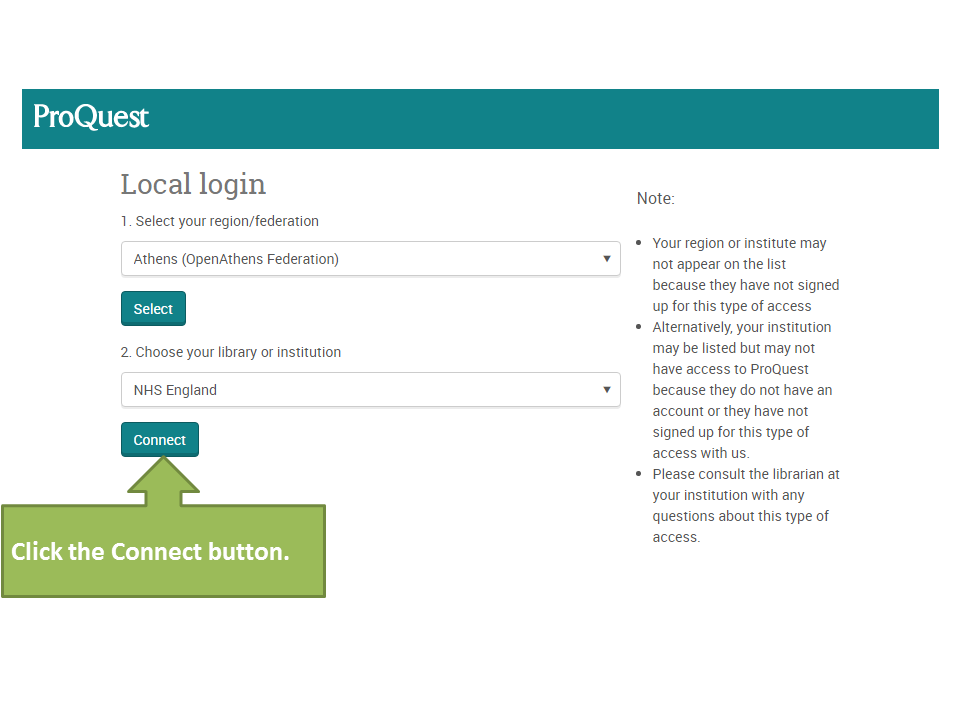Select the Athens (OpenAthens Federation) field
Image resolution: width=960 pixels, height=720 pixels.
370,258
